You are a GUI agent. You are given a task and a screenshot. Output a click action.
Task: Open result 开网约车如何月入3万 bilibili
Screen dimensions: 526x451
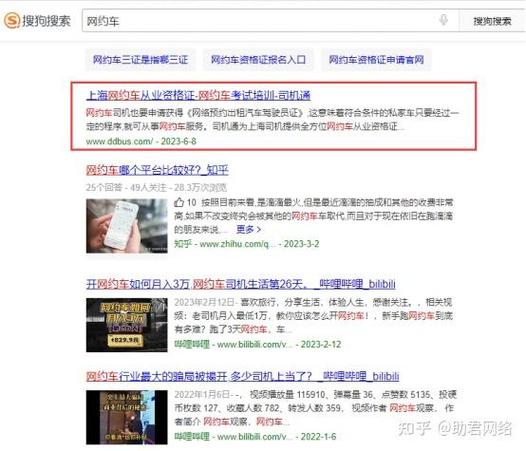tap(241, 284)
